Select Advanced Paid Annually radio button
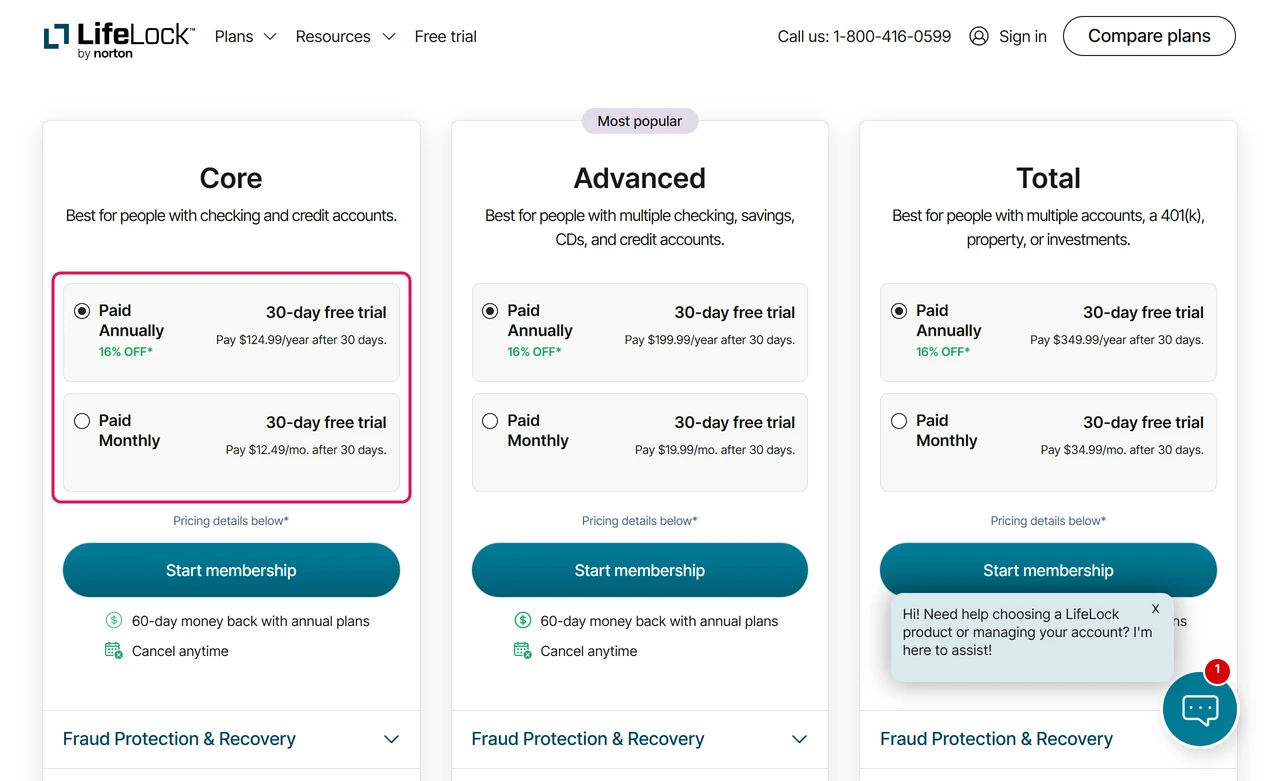1280x781 pixels. [490, 311]
